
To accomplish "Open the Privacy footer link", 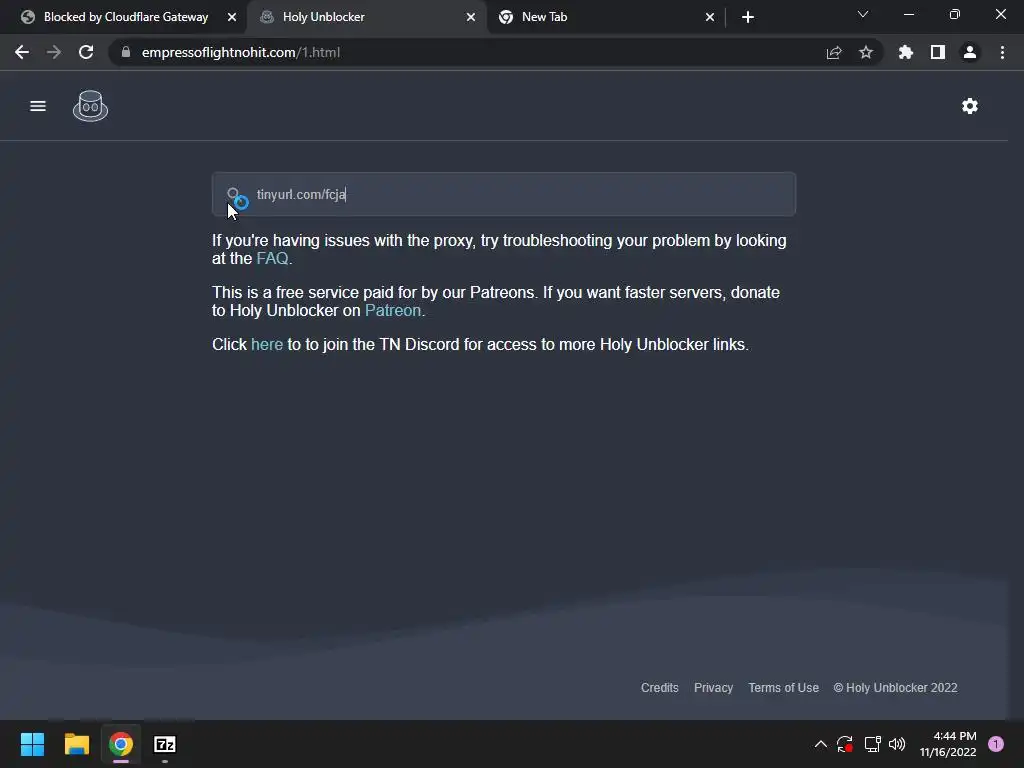I will pyautogui.click(x=713, y=688).
